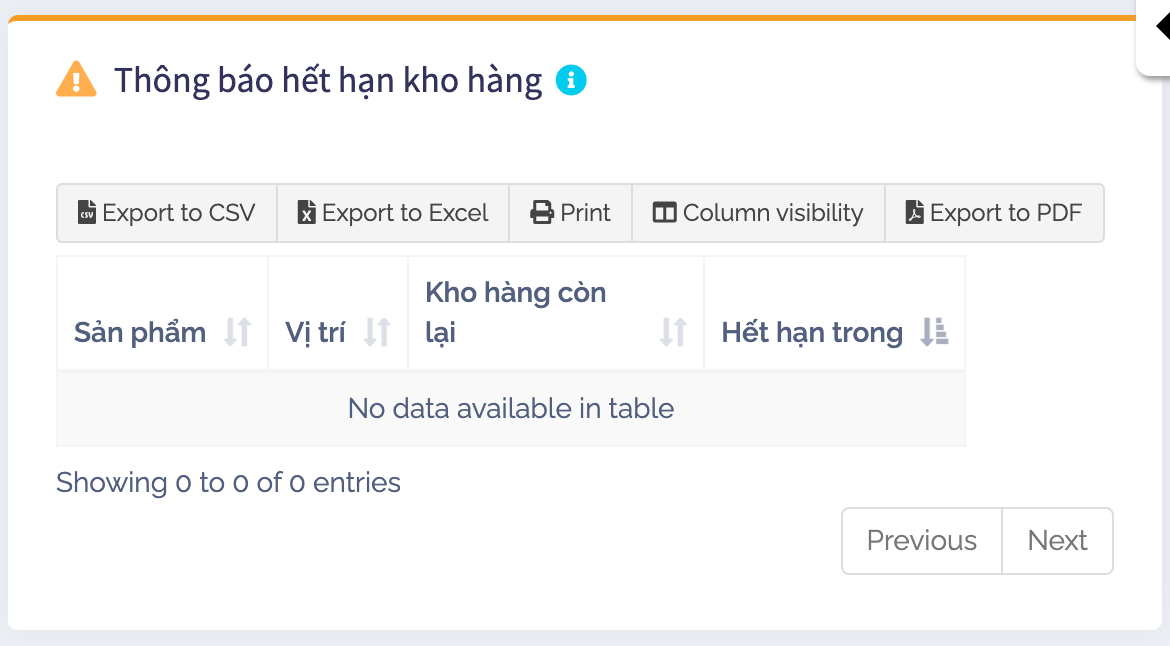Click the Kho hàng còn lại header text
Image resolution: width=1170 pixels, height=646 pixels.
click(515, 311)
